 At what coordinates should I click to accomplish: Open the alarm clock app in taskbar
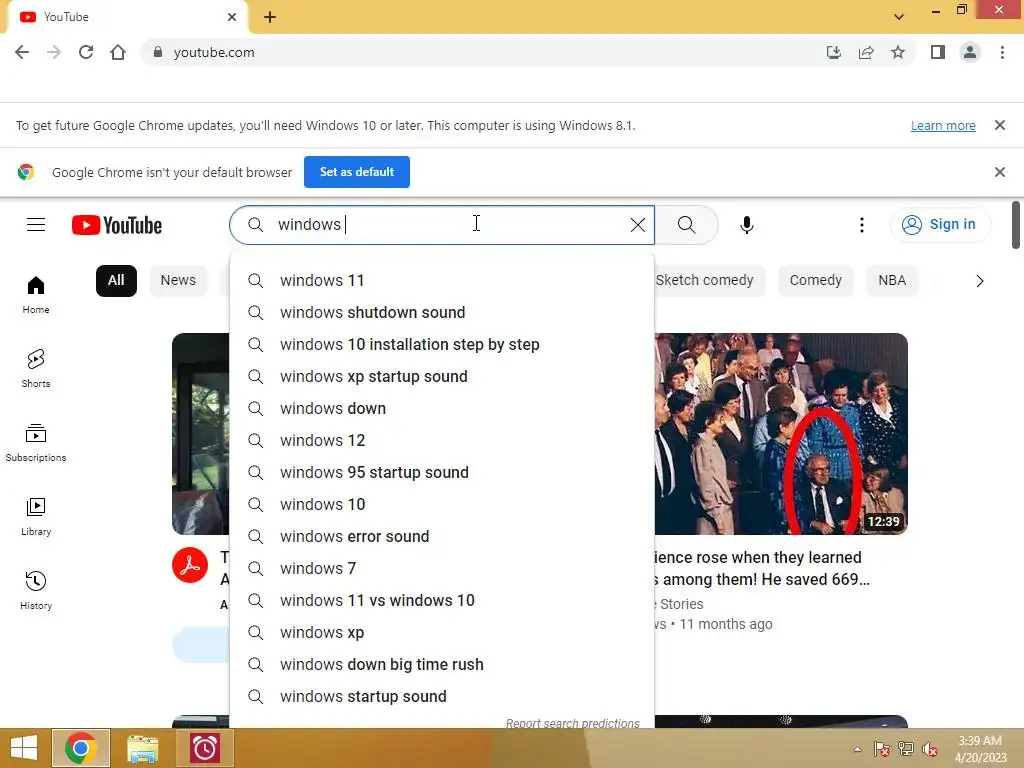click(204, 748)
